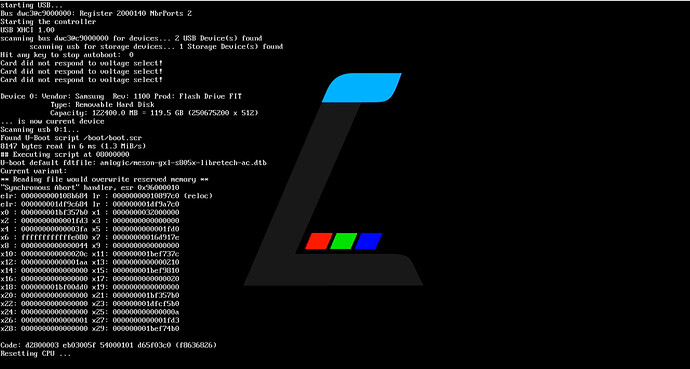Viewport: 690px width, 369px height.
Task: Click the dark gray L-shaped logo base
Action: [x=333, y=270]
